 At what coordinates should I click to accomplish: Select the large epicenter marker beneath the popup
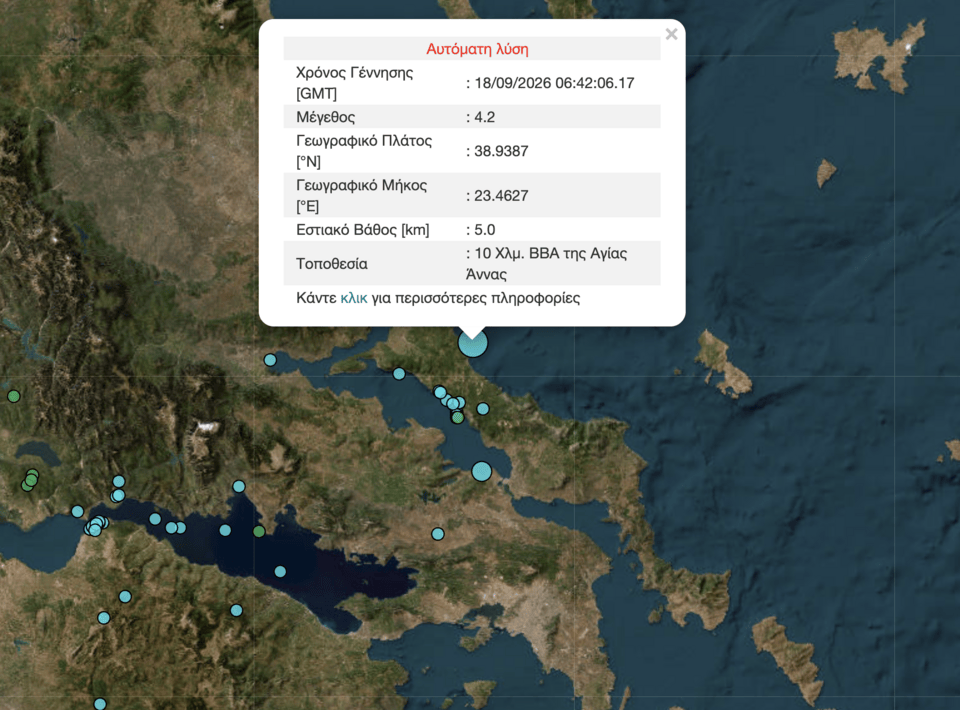pos(473,343)
